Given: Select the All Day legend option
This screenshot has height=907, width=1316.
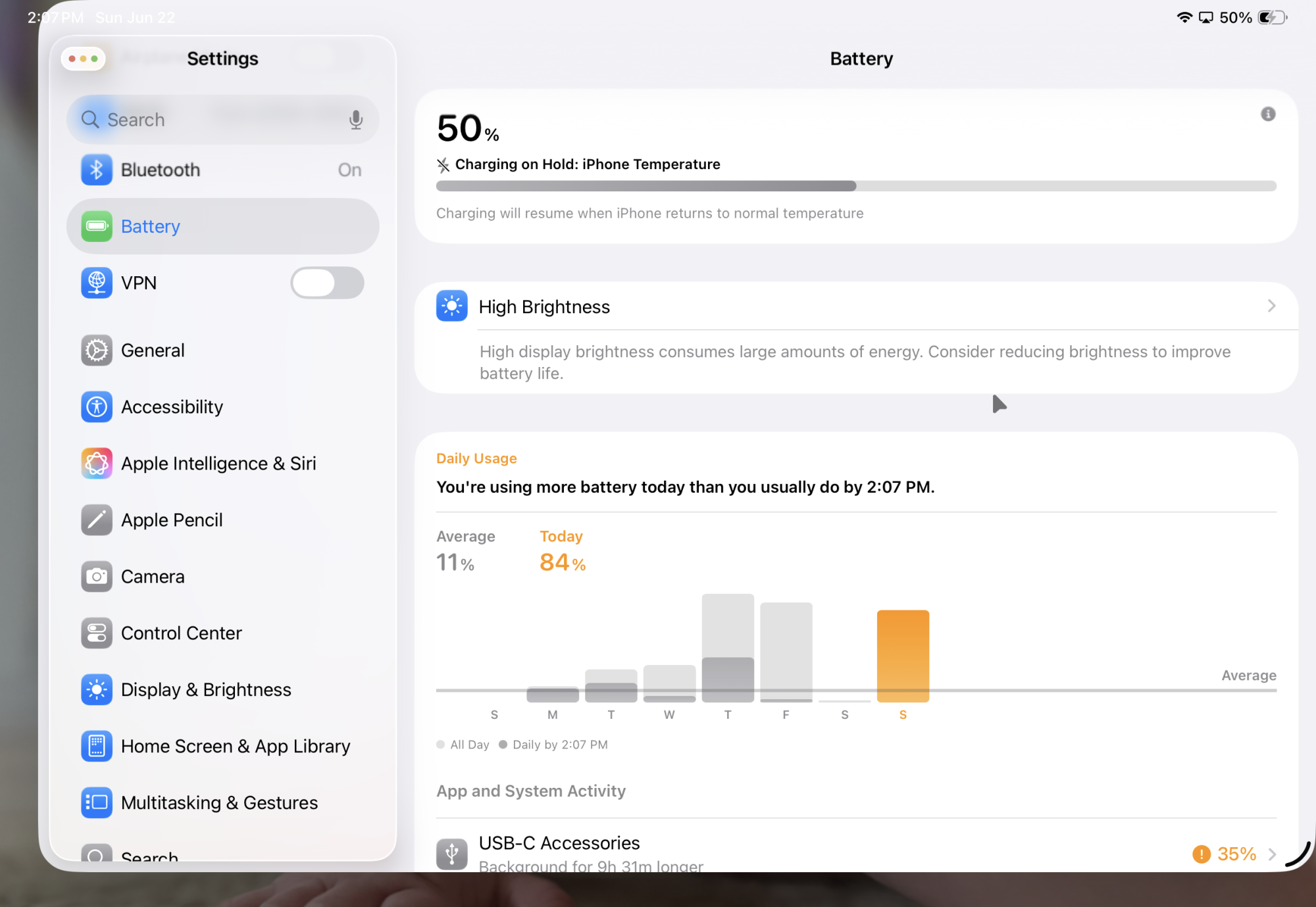Looking at the screenshot, I should 463,745.
